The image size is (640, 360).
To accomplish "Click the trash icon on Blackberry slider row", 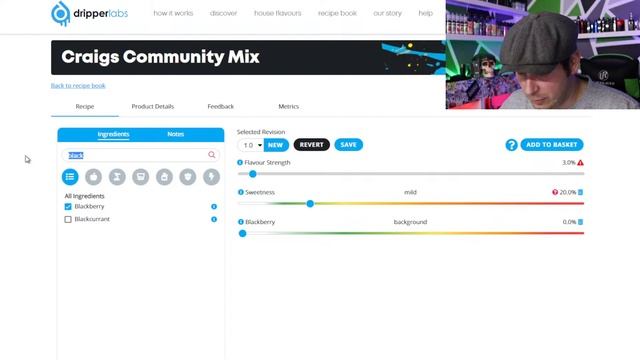I will click(580, 222).
